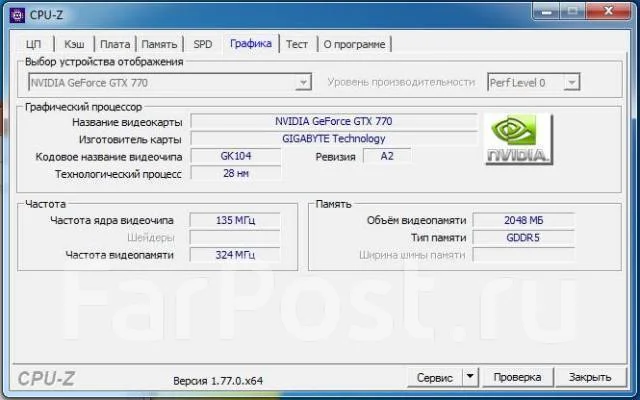Close the CPU-Z window with X
Screen dimensions: 640x400
point(609,12)
